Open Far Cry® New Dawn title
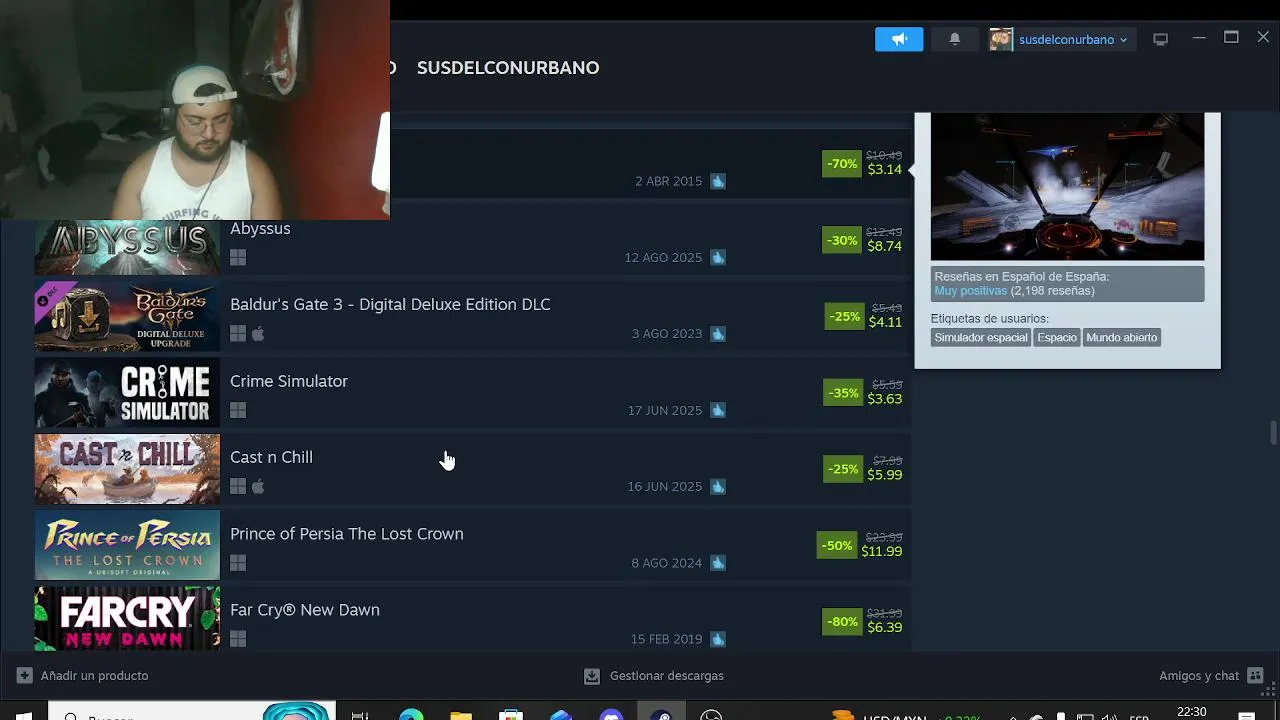The width and height of the screenshot is (1280, 720). pyautogui.click(x=305, y=610)
